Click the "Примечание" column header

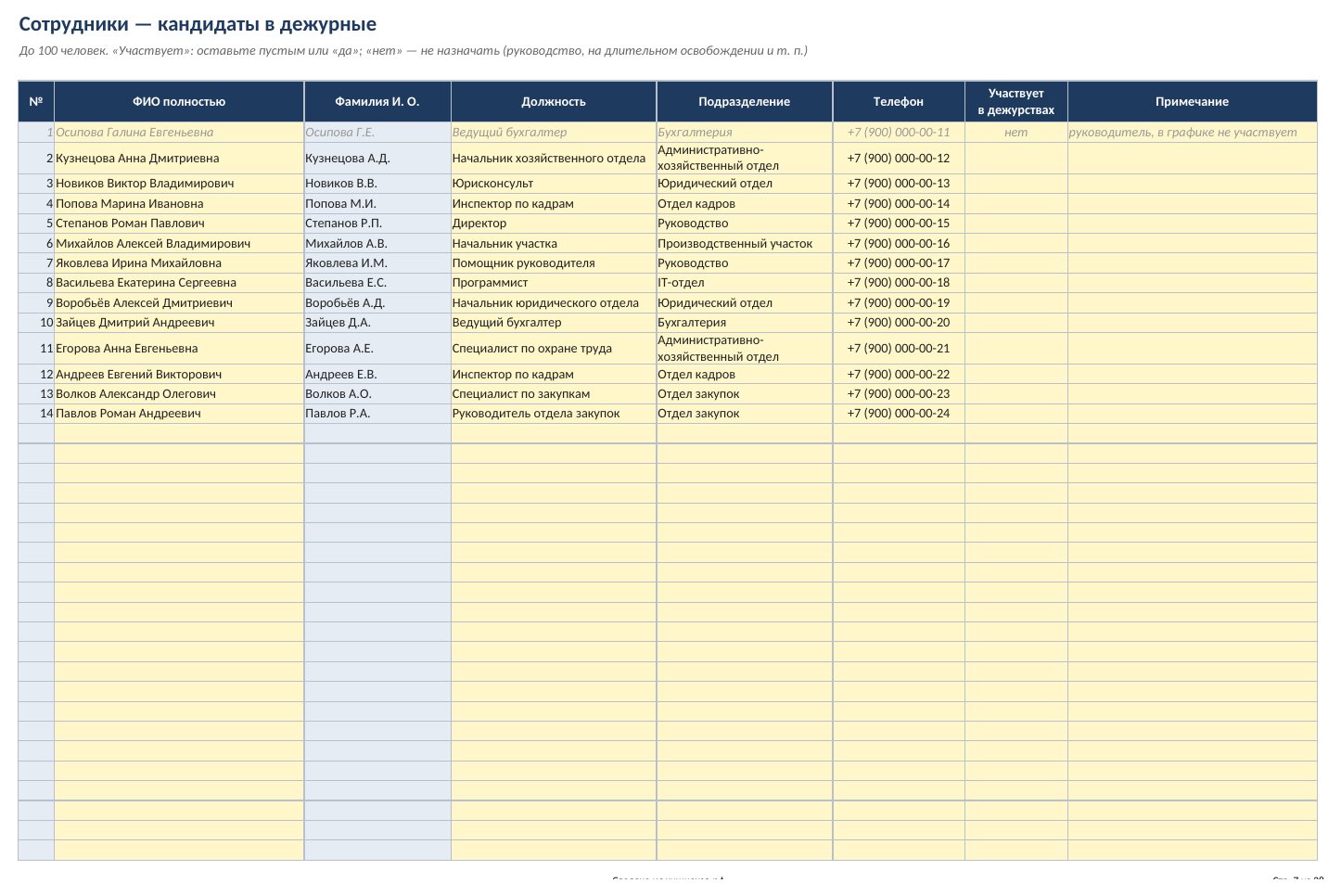click(x=1193, y=102)
